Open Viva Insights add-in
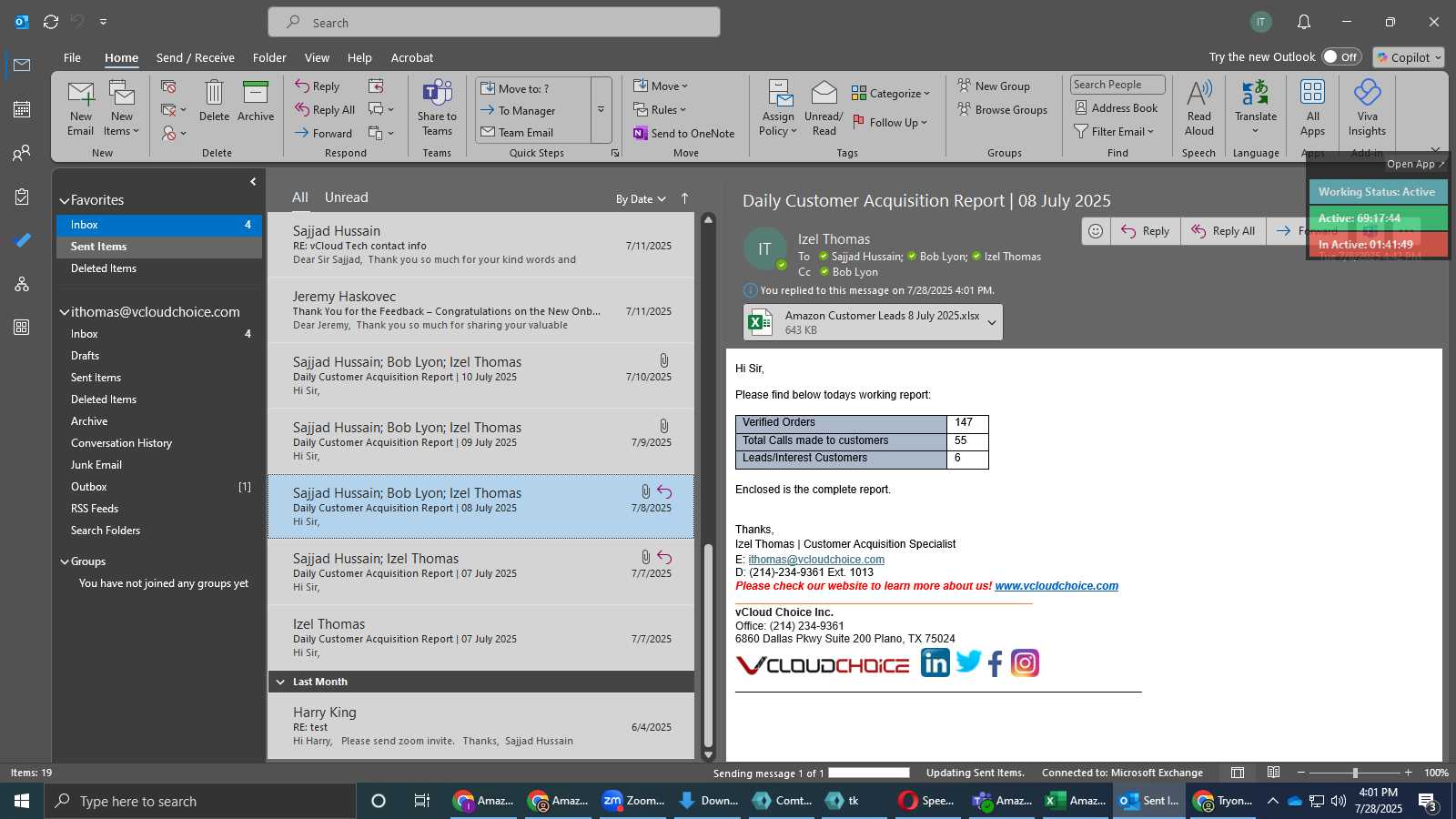The image size is (1456, 819). click(x=1367, y=107)
